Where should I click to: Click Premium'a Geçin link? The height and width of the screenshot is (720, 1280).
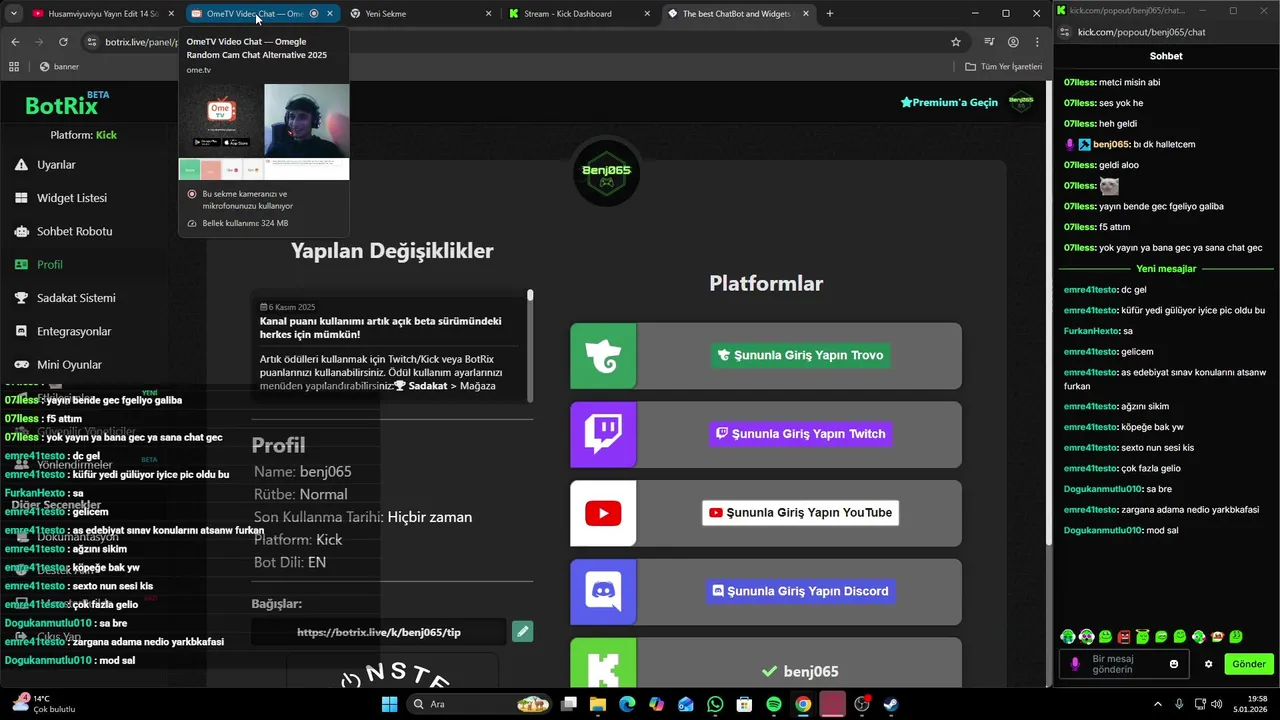pyautogui.click(x=949, y=102)
